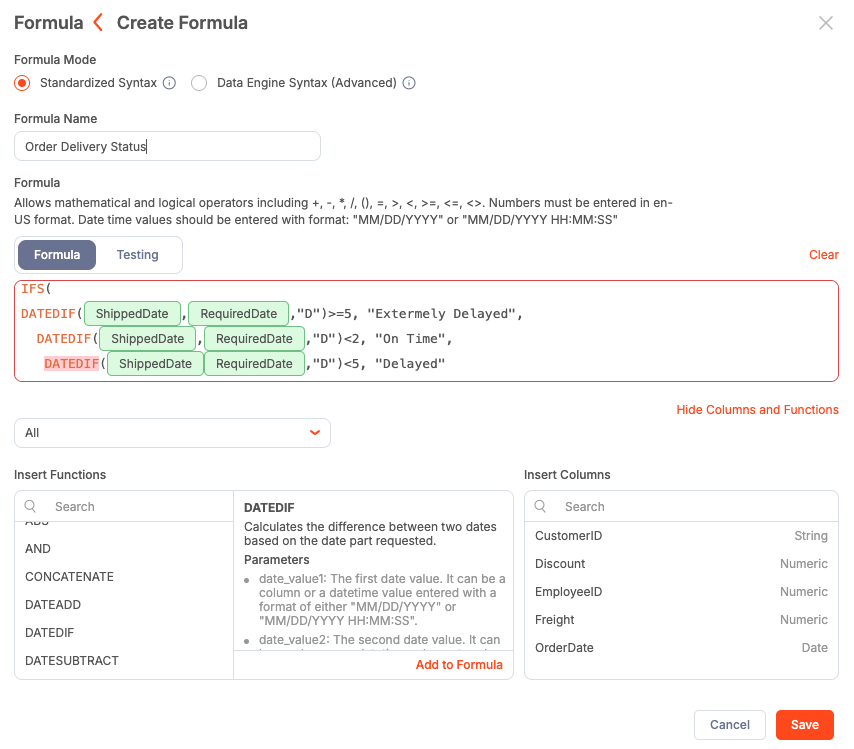Screen dimensions: 854x749
Task: Click info icon beside Standardized Syntax
Action: coord(169,83)
